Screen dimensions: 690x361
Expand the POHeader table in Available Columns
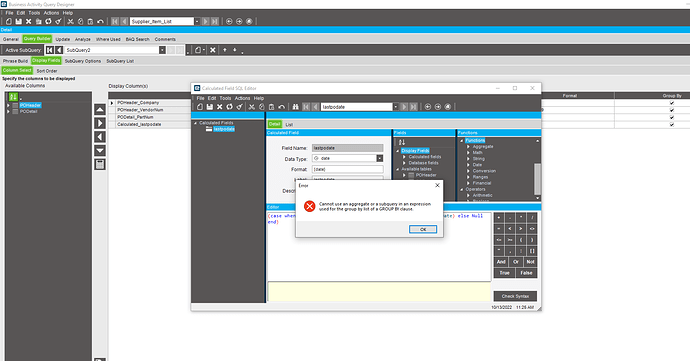[8, 105]
